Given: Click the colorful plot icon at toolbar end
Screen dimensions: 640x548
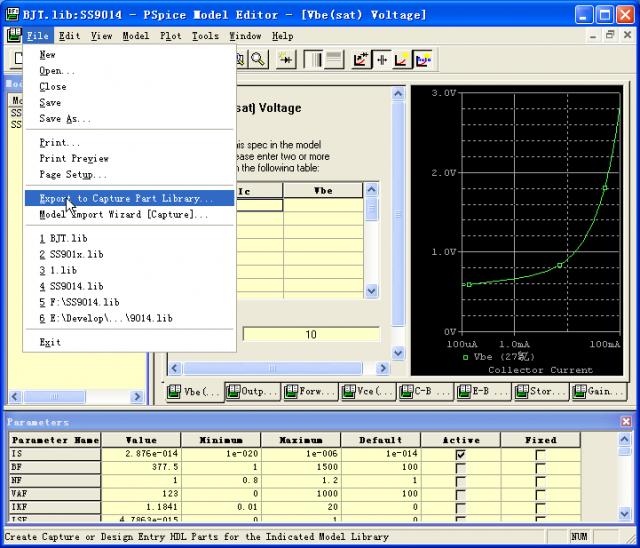Looking at the screenshot, I should pyautogui.click(x=423, y=60).
